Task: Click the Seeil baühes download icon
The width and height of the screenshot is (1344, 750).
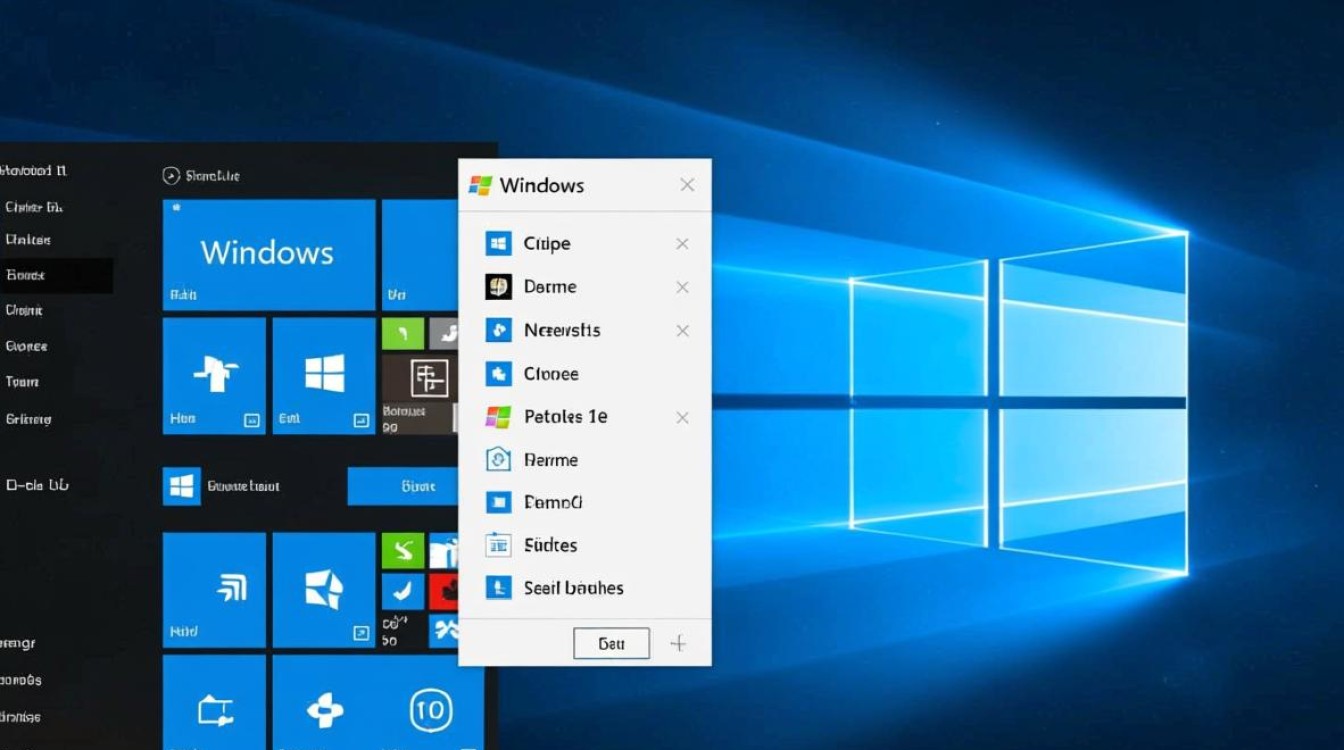Action: pyautogui.click(x=497, y=588)
